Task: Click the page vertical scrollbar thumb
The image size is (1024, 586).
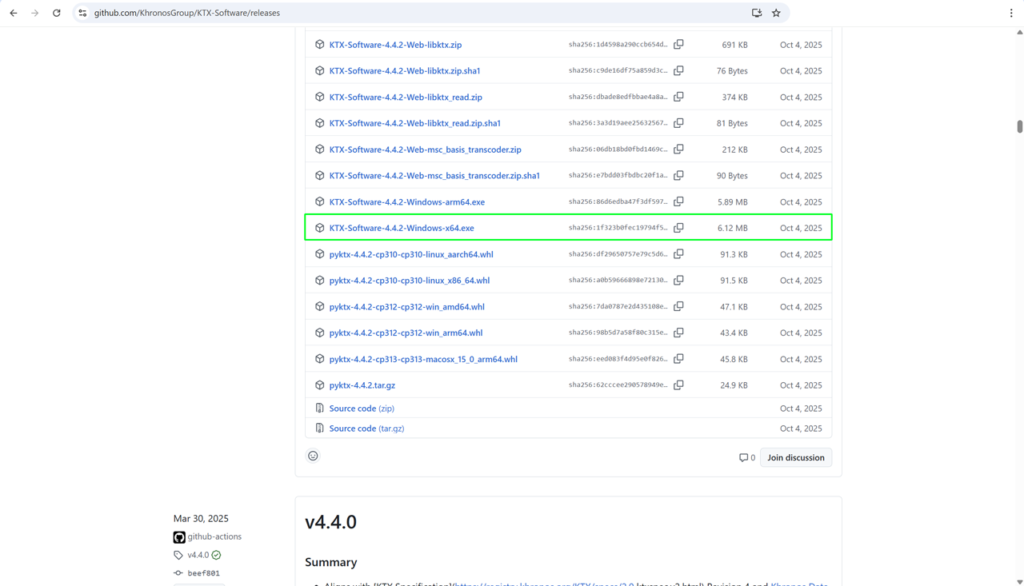Action: coord(1019,126)
